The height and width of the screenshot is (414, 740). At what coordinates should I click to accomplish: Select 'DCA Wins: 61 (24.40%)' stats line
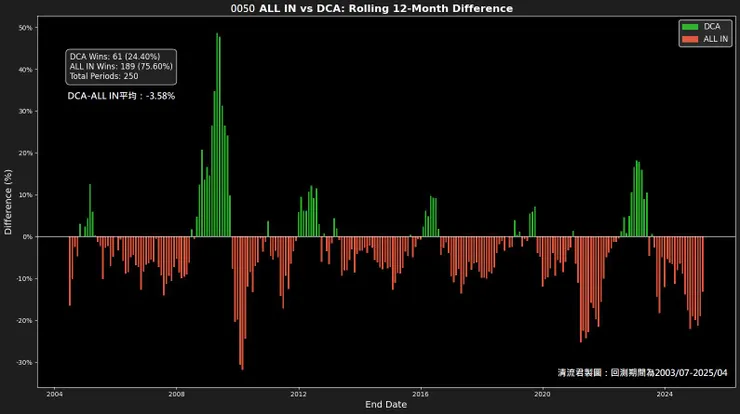tap(115, 57)
